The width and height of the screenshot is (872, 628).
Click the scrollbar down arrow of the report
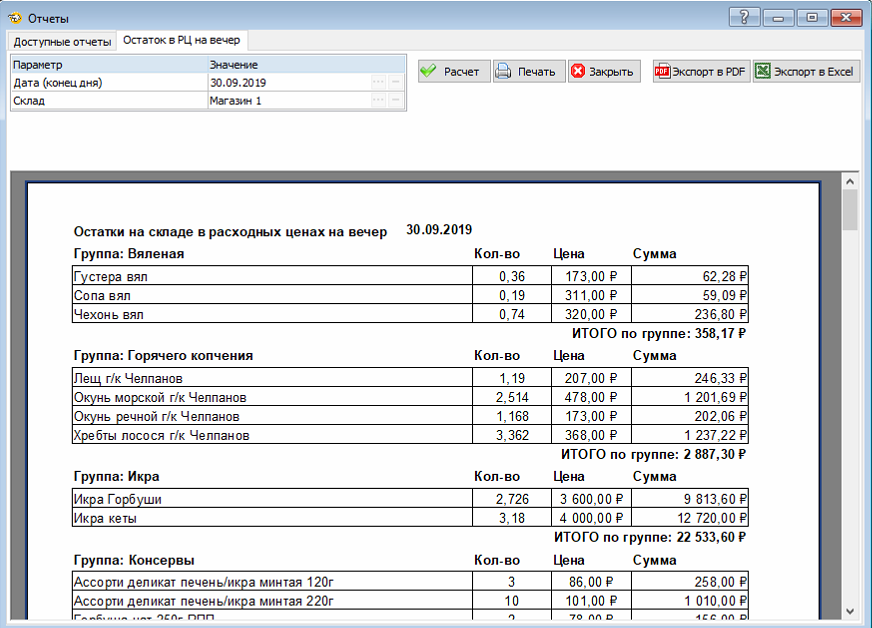click(x=850, y=611)
